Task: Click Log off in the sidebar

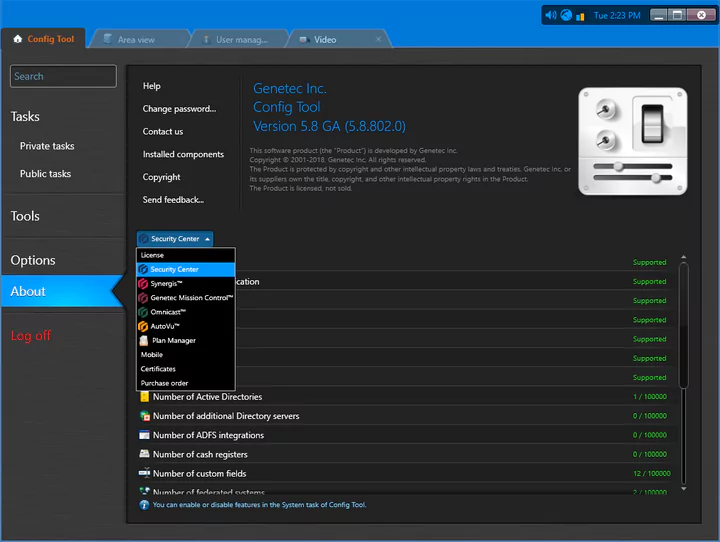Action: click(x=31, y=336)
